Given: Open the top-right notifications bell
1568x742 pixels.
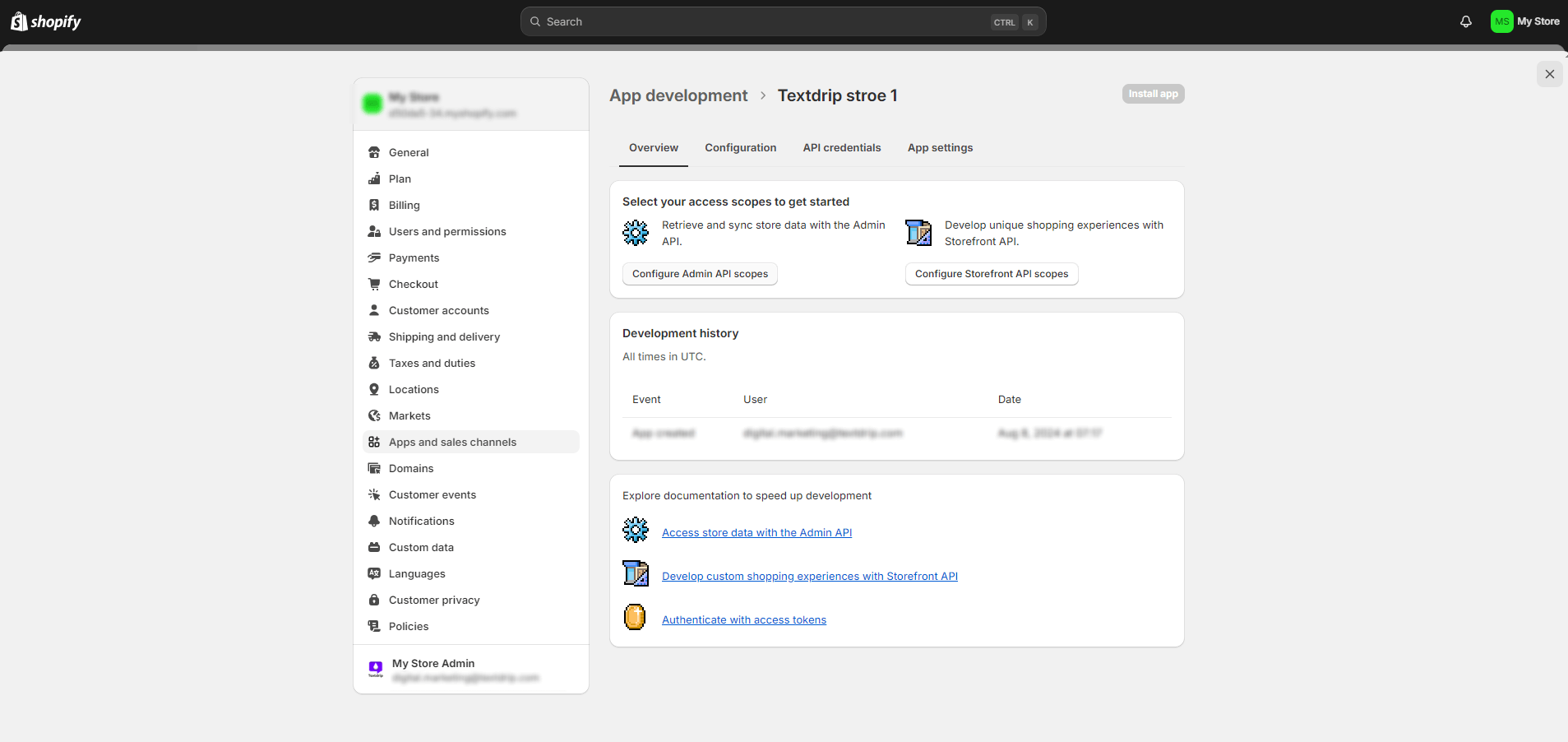Looking at the screenshot, I should point(1465,21).
